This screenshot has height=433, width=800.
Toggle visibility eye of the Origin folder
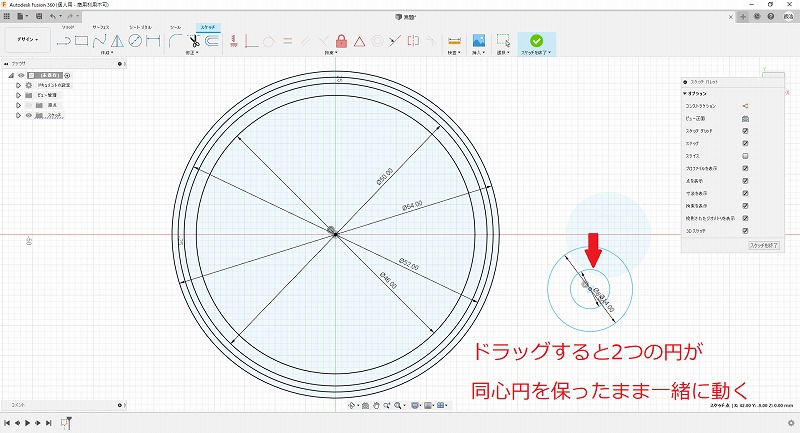(x=29, y=105)
